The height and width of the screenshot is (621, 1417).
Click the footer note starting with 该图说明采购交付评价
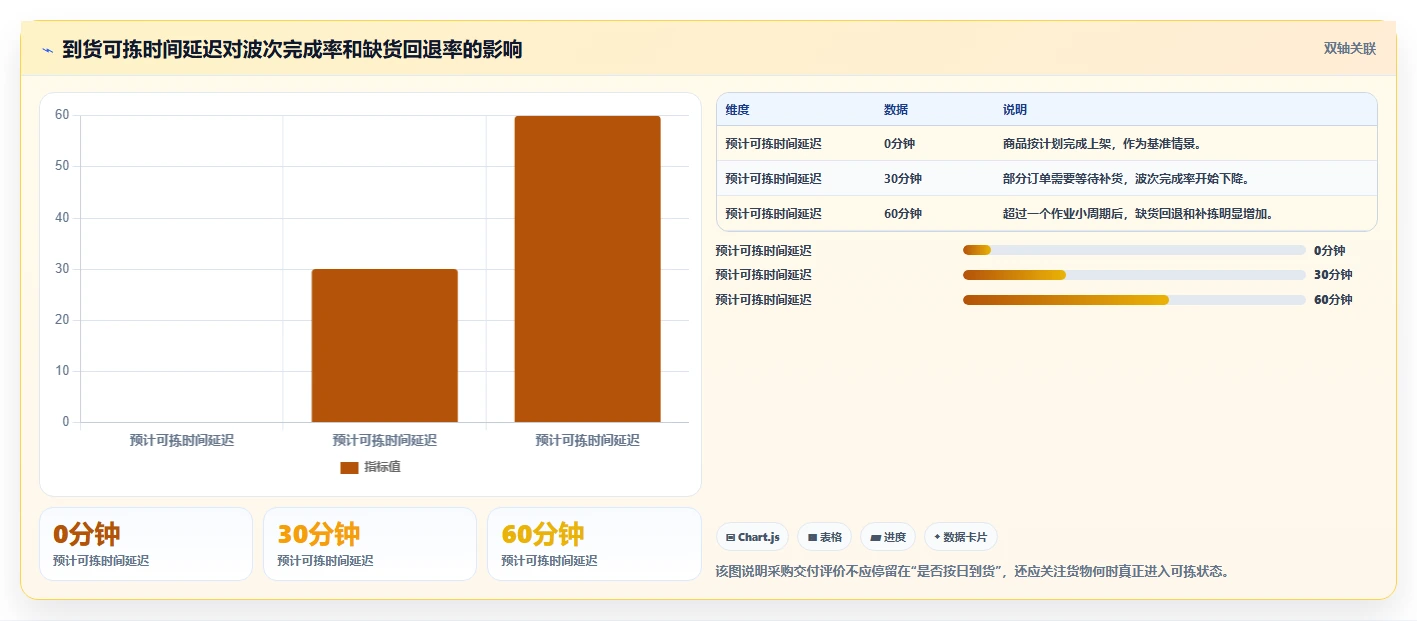972,572
